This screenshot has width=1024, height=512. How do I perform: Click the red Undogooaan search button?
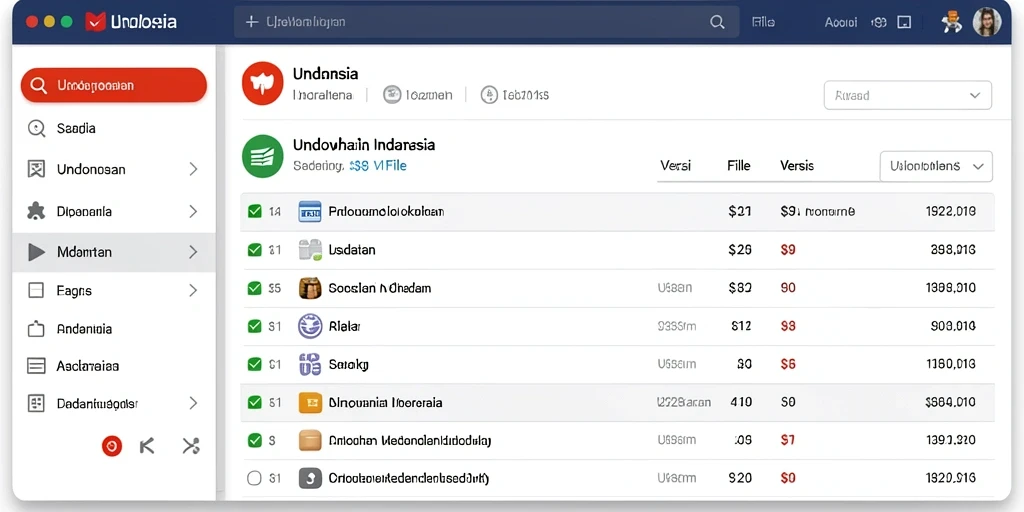(114, 85)
